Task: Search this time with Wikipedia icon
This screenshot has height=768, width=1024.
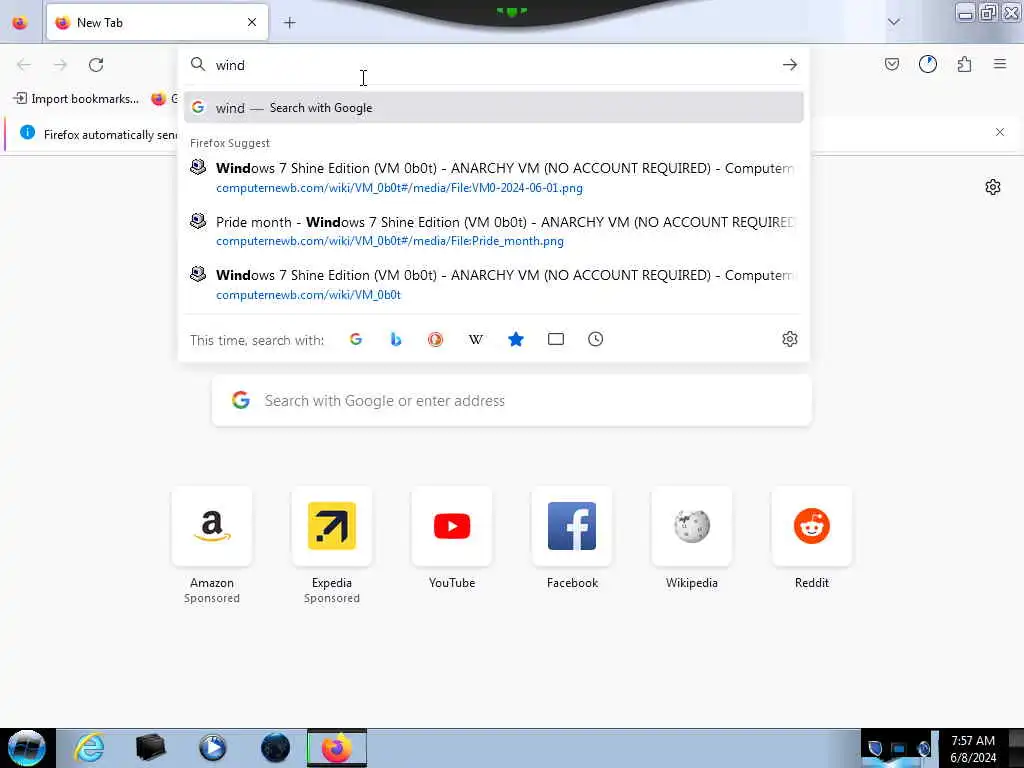Action: tap(475, 339)
